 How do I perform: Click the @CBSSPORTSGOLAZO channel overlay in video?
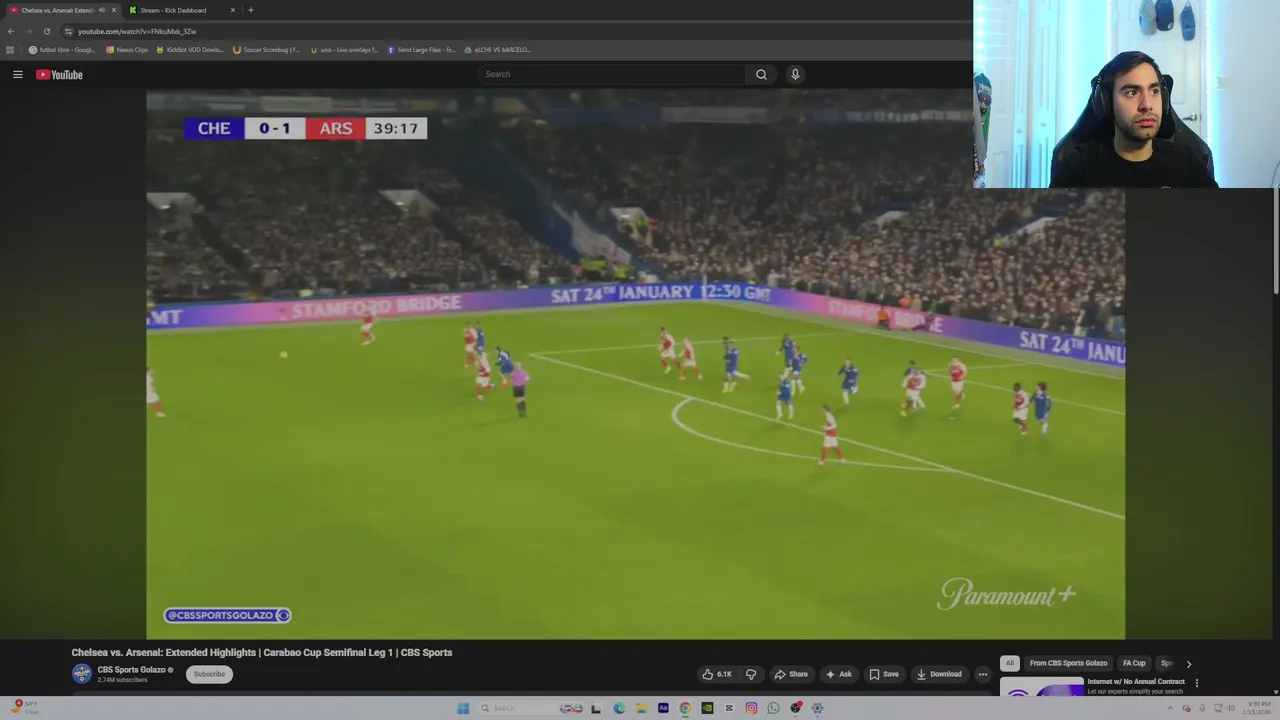coord(227,615)
